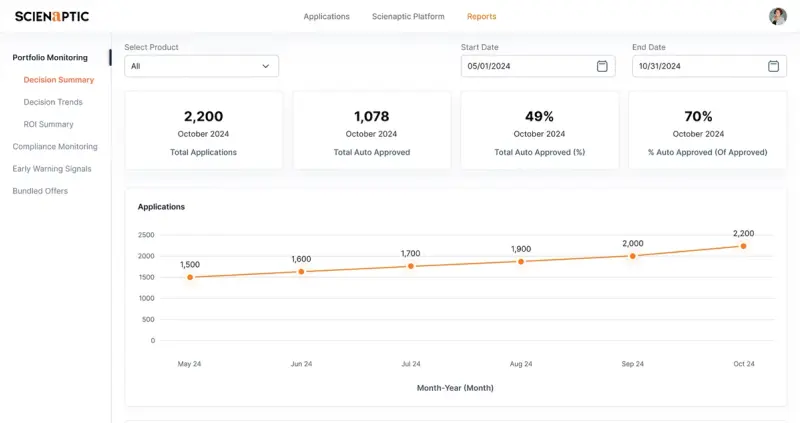This screenshot has height=423, width=800.
Task: Click the 1,900 data label
Action: pyautogui.click(x=521, y=248)
